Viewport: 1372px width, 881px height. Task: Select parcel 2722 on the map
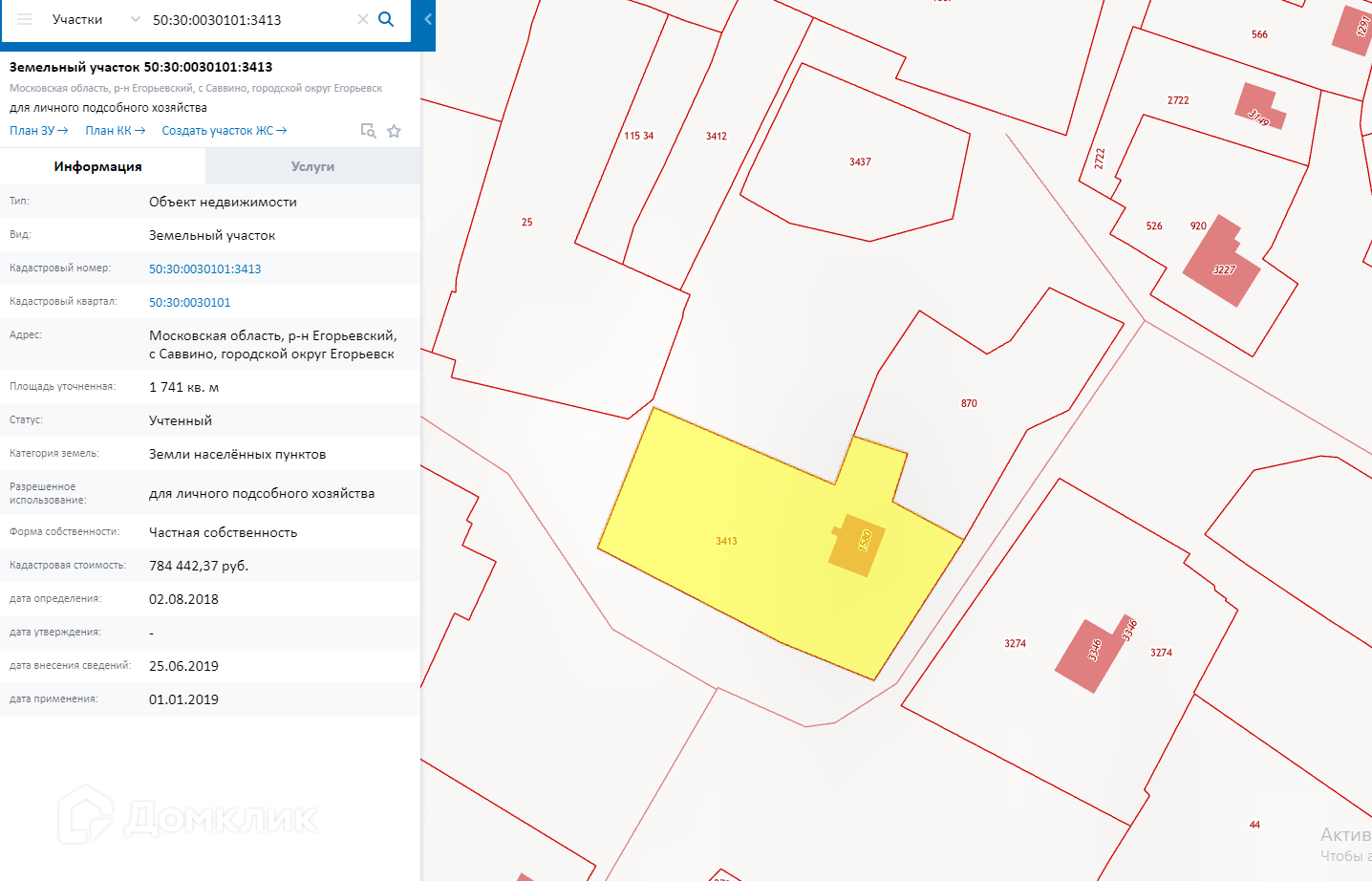point(1178,100)
